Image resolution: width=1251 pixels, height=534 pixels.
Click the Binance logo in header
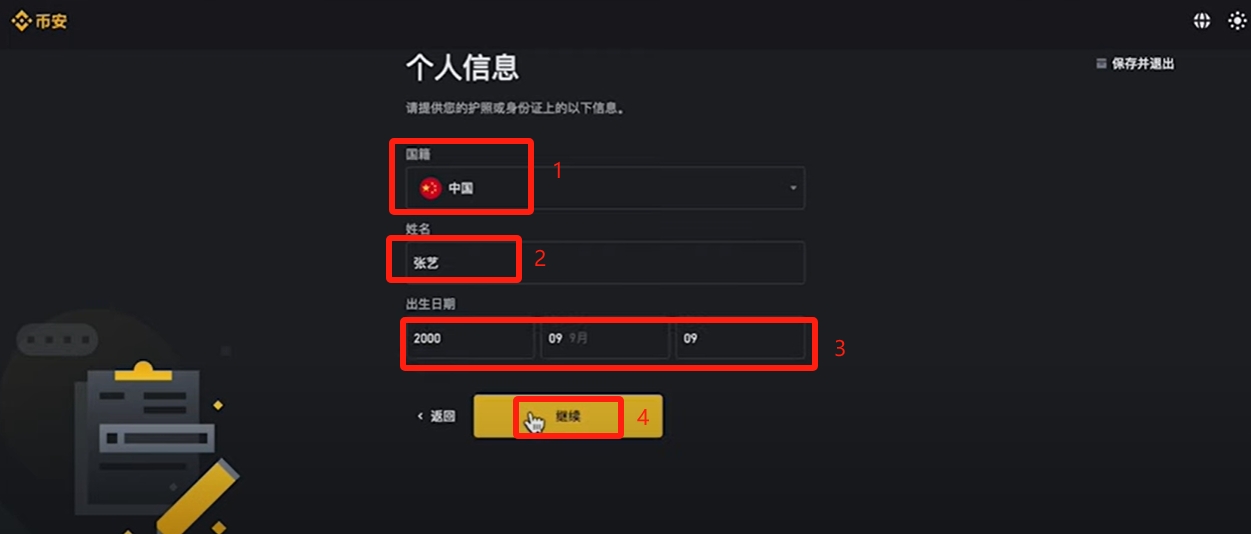point(40,20)
